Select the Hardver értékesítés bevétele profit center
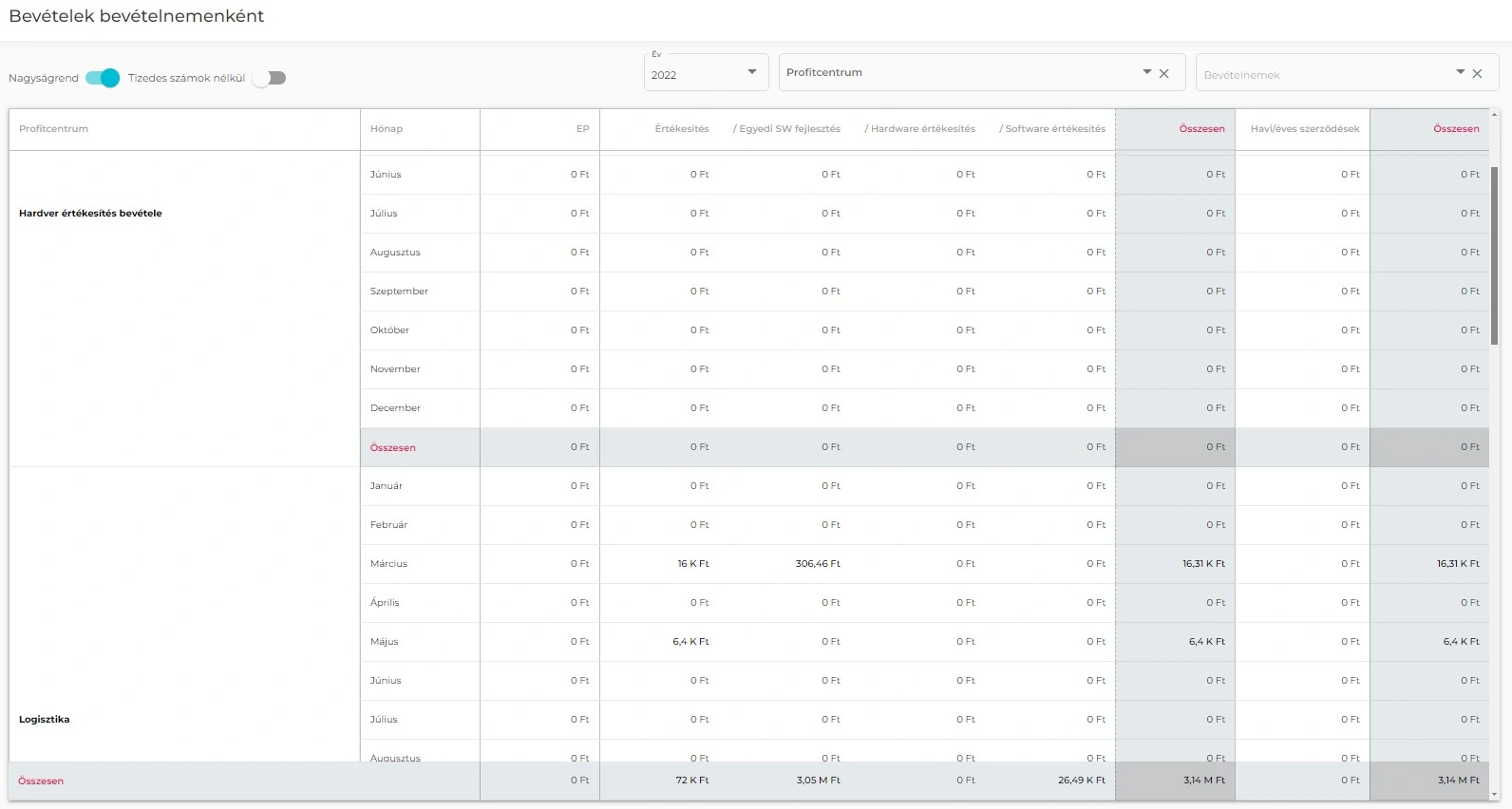 (90, 214)
